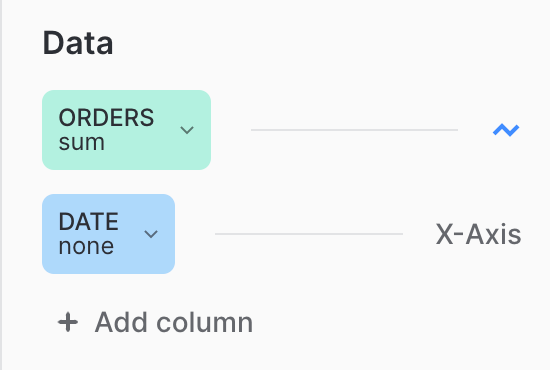Image resolution: width=550 pixels, height=370 pixels.
Task: Click the connector line beside ORDERS pill
Action: pos(354,130)
